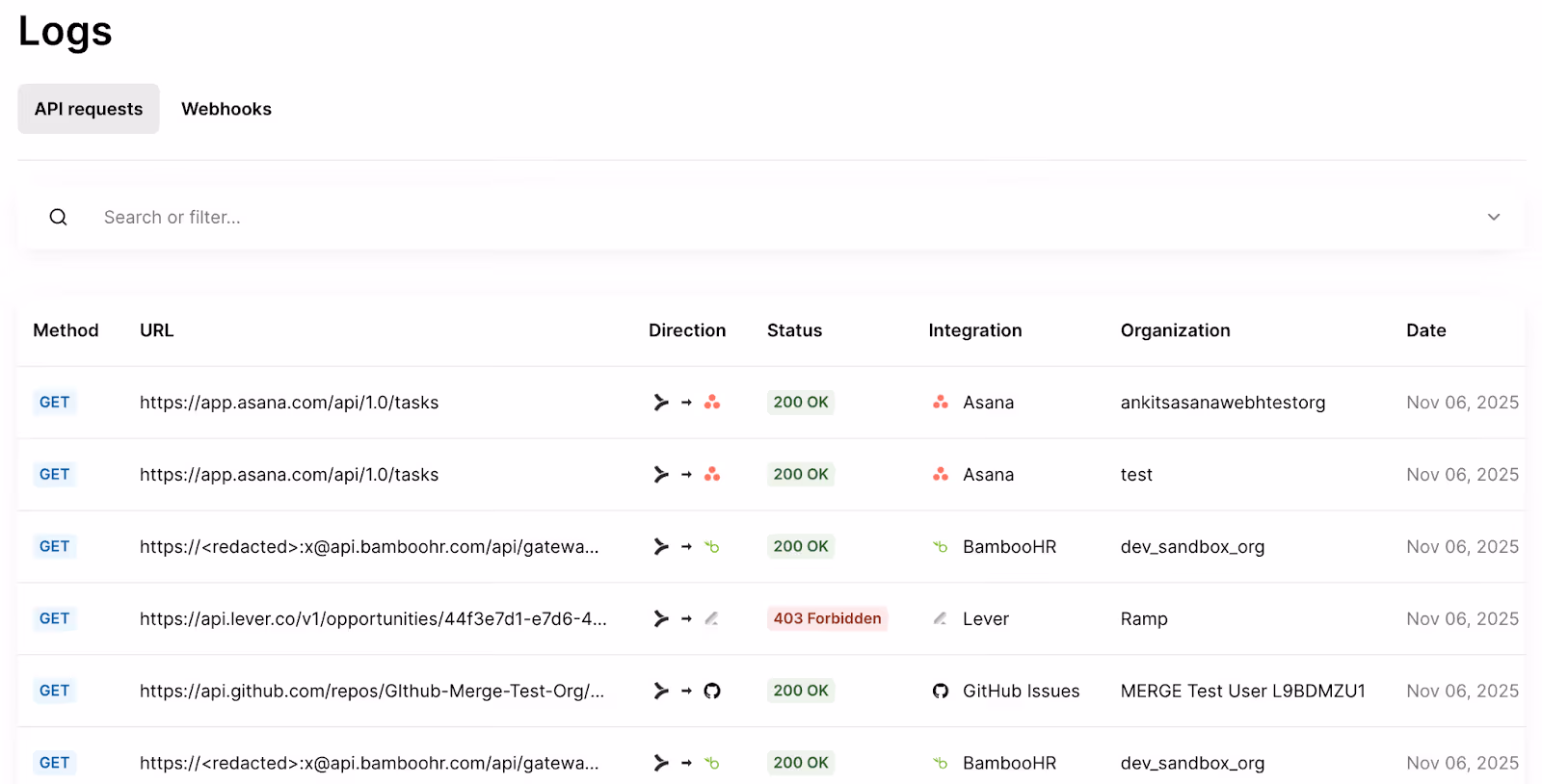Image resolution: width=1542 pixels, height=784 pixels.
Task: Click BambooHR icon in Direction column, first BambooHR row
Action: (x=712, y=547)
